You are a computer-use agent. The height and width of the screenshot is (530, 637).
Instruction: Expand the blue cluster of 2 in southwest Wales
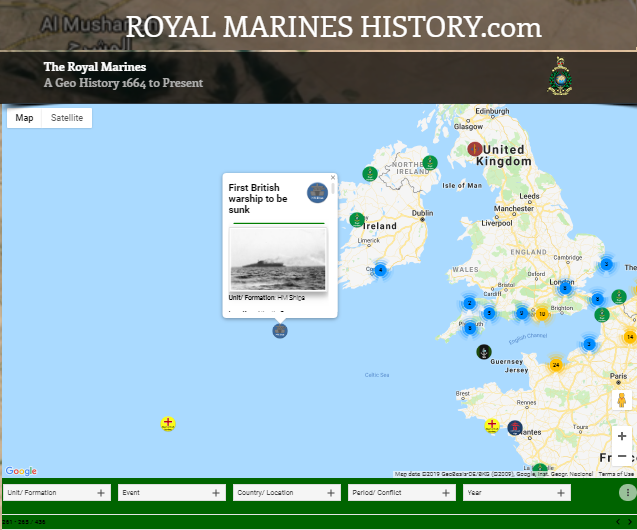click(x=469, y=303)
